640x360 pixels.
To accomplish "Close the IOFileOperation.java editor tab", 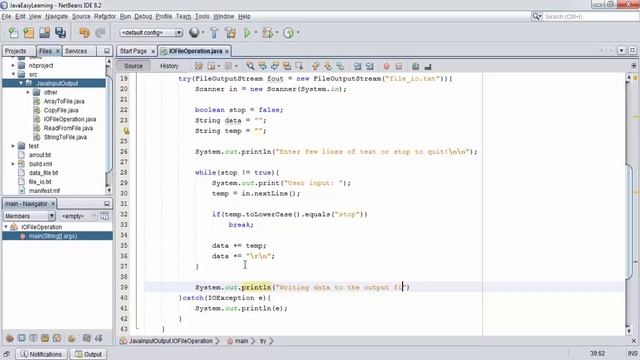I will 227,51.
